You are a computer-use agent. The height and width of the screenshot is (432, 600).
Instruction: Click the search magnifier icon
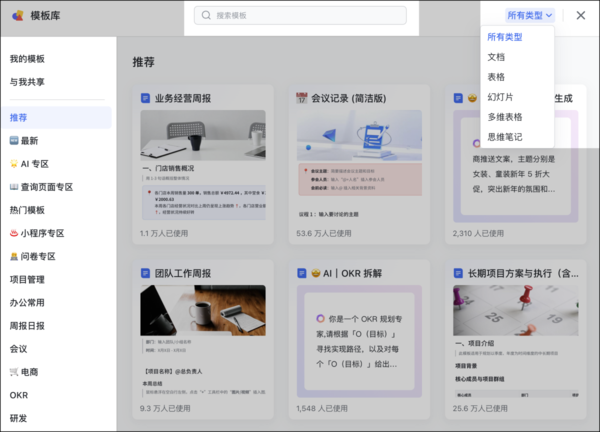(206, 16)
